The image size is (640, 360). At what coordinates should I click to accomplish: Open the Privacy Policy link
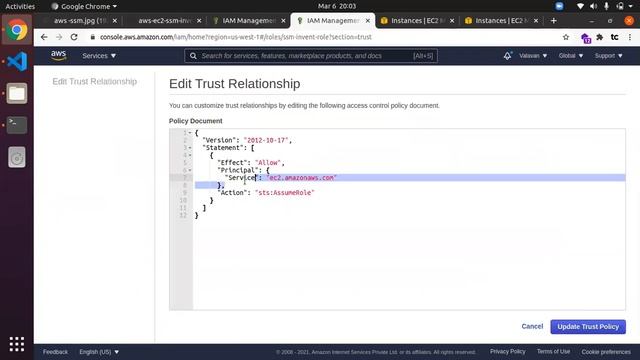(507, 351)
